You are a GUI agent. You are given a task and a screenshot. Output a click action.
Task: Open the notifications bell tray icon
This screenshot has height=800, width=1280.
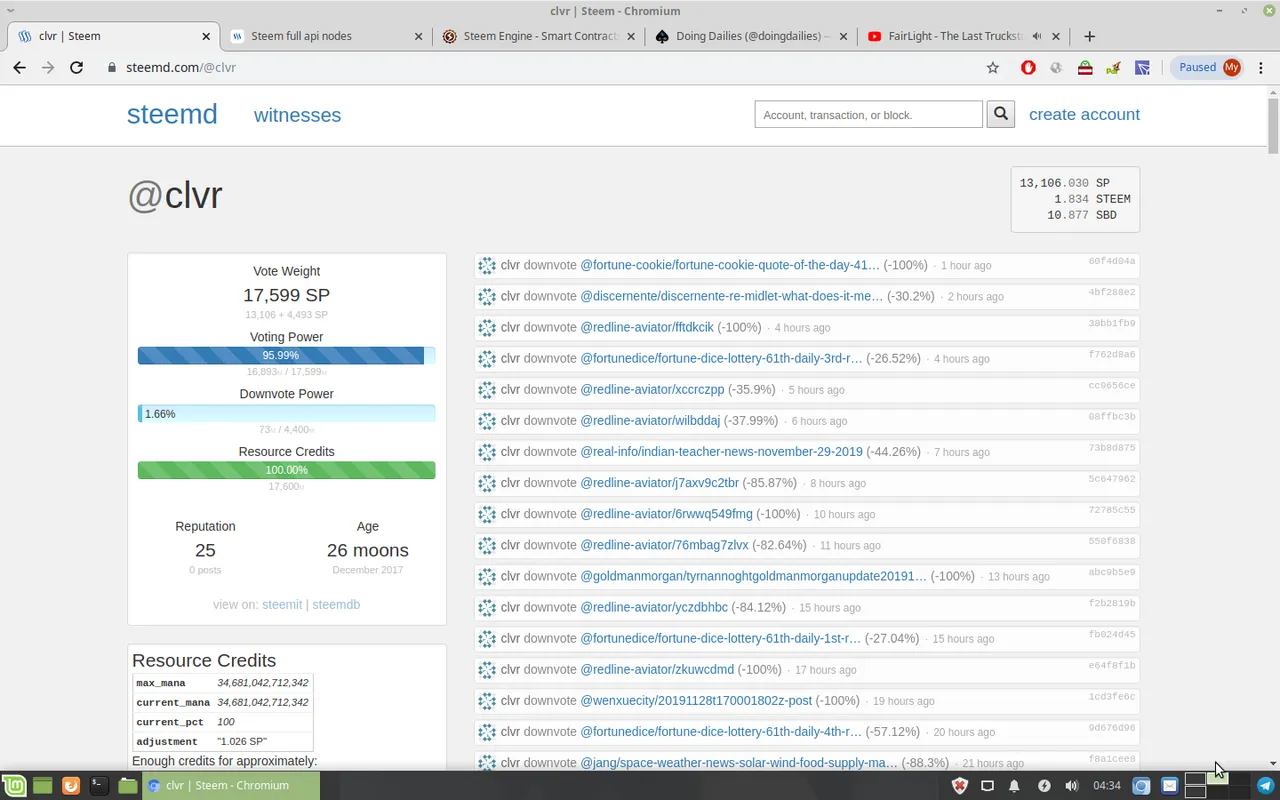tap(1015, 786)
